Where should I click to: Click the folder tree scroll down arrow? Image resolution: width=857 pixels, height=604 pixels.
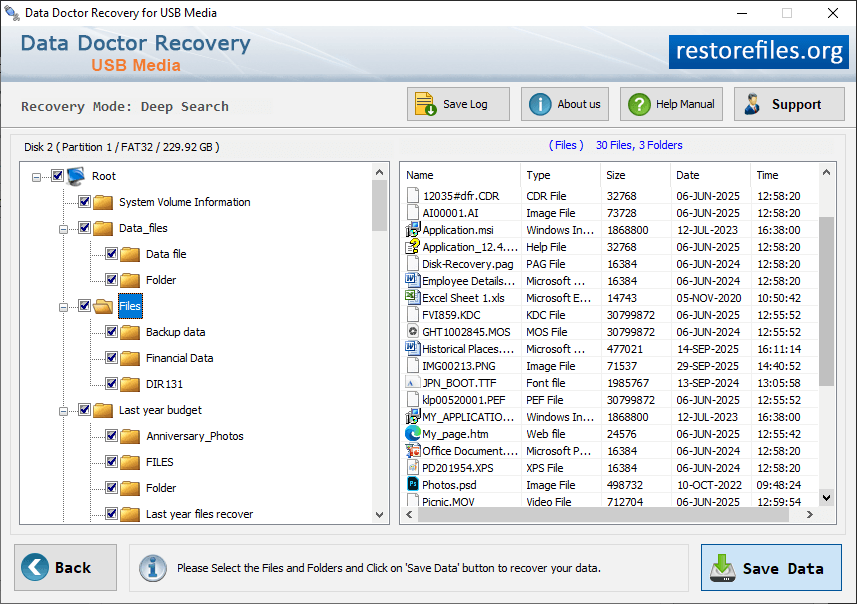380,514
